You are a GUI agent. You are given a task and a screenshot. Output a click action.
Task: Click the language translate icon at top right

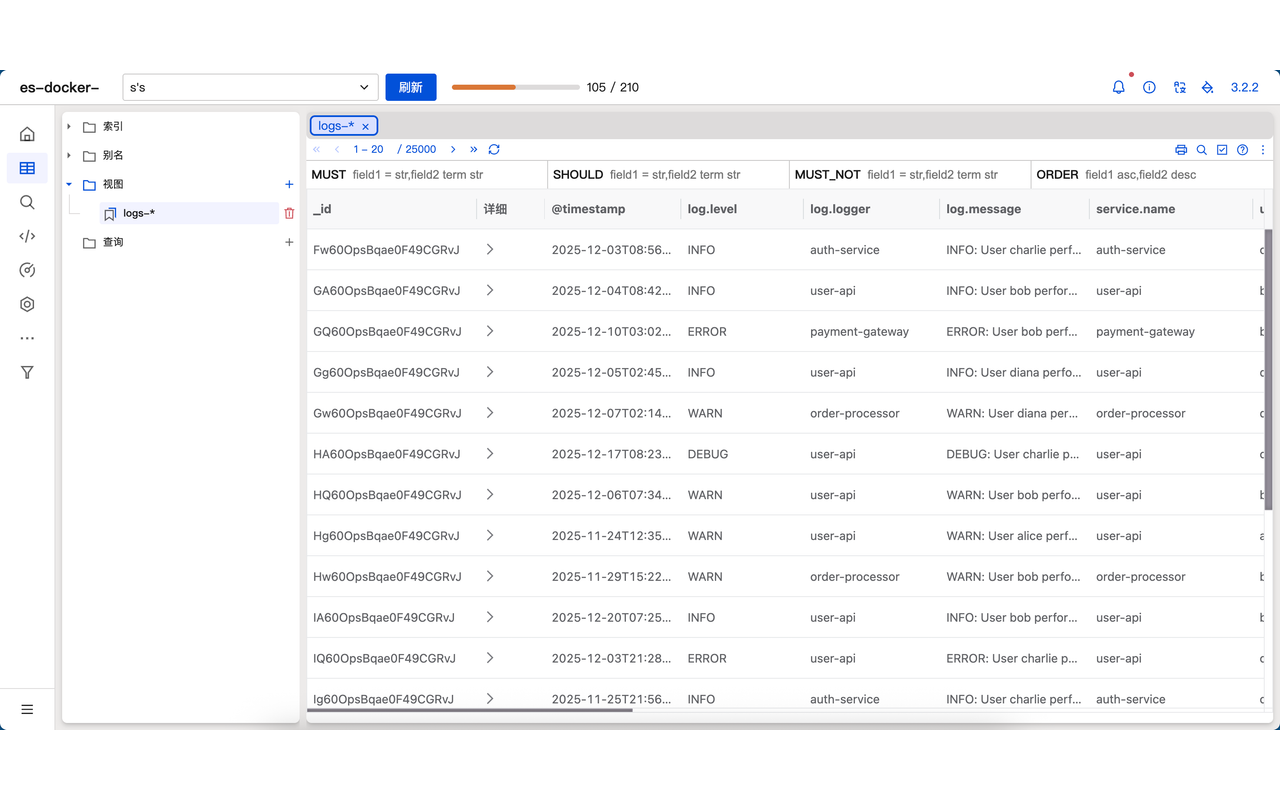1180,87
